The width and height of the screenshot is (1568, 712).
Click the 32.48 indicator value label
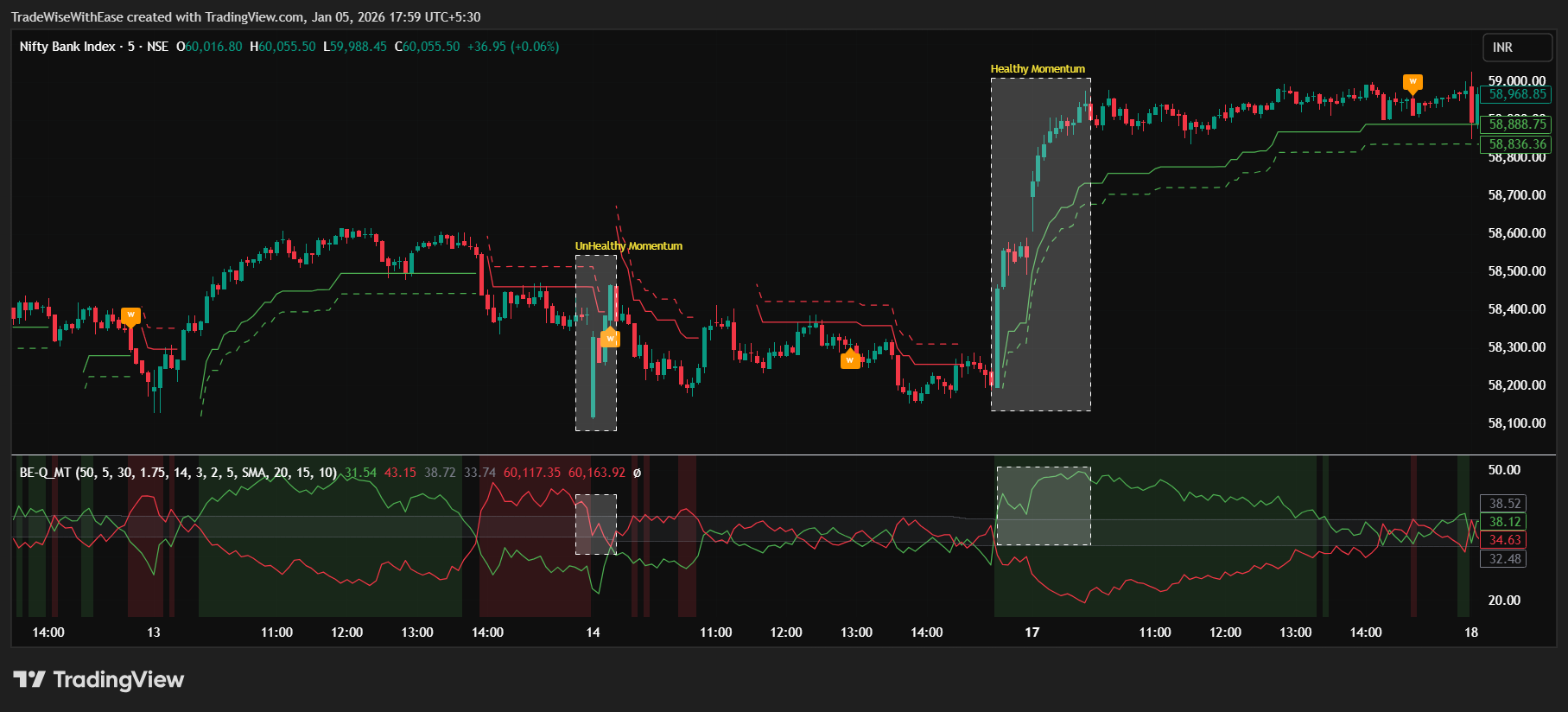coord(1504,559)
